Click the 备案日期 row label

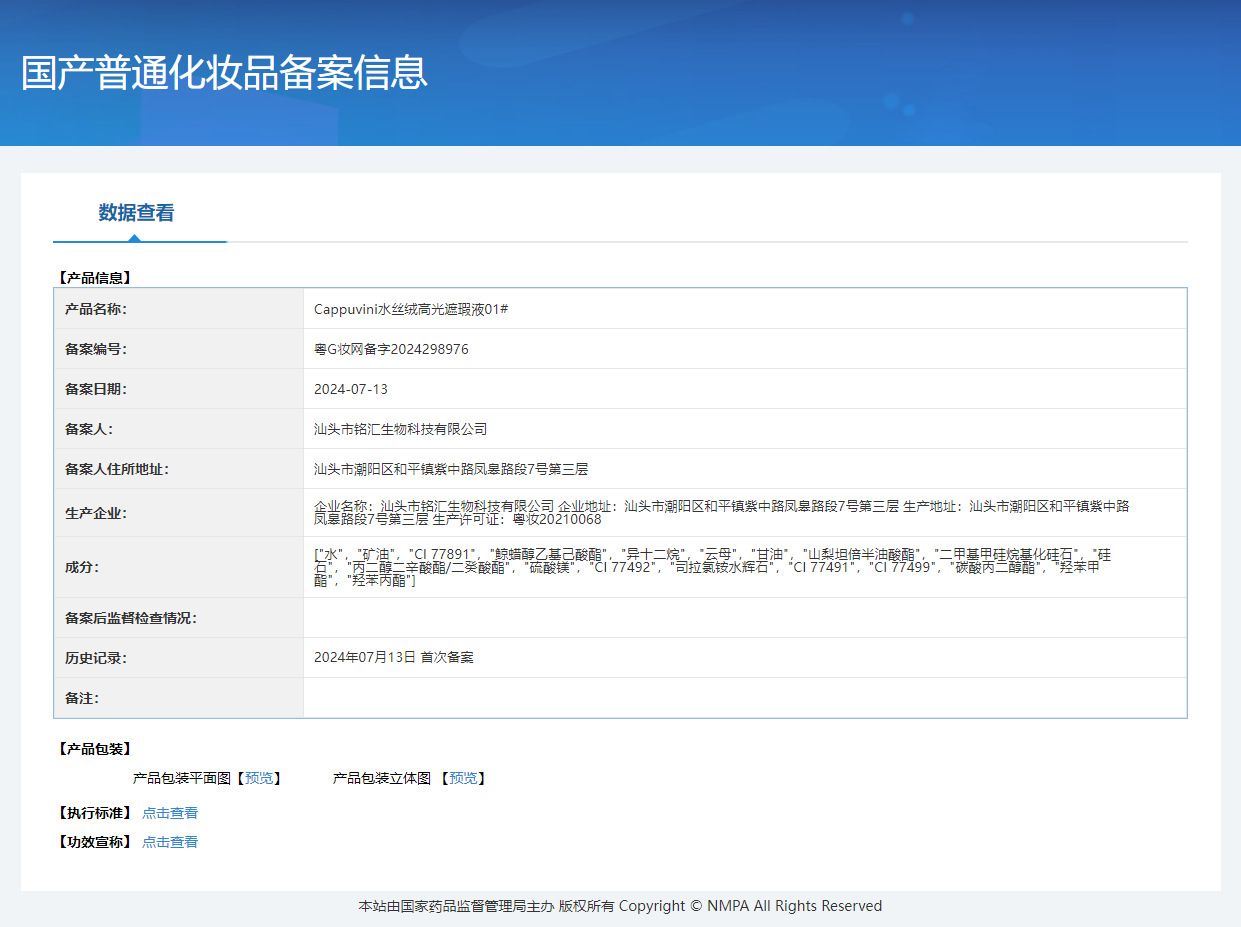pyautogui.click(x=96, y=389)
